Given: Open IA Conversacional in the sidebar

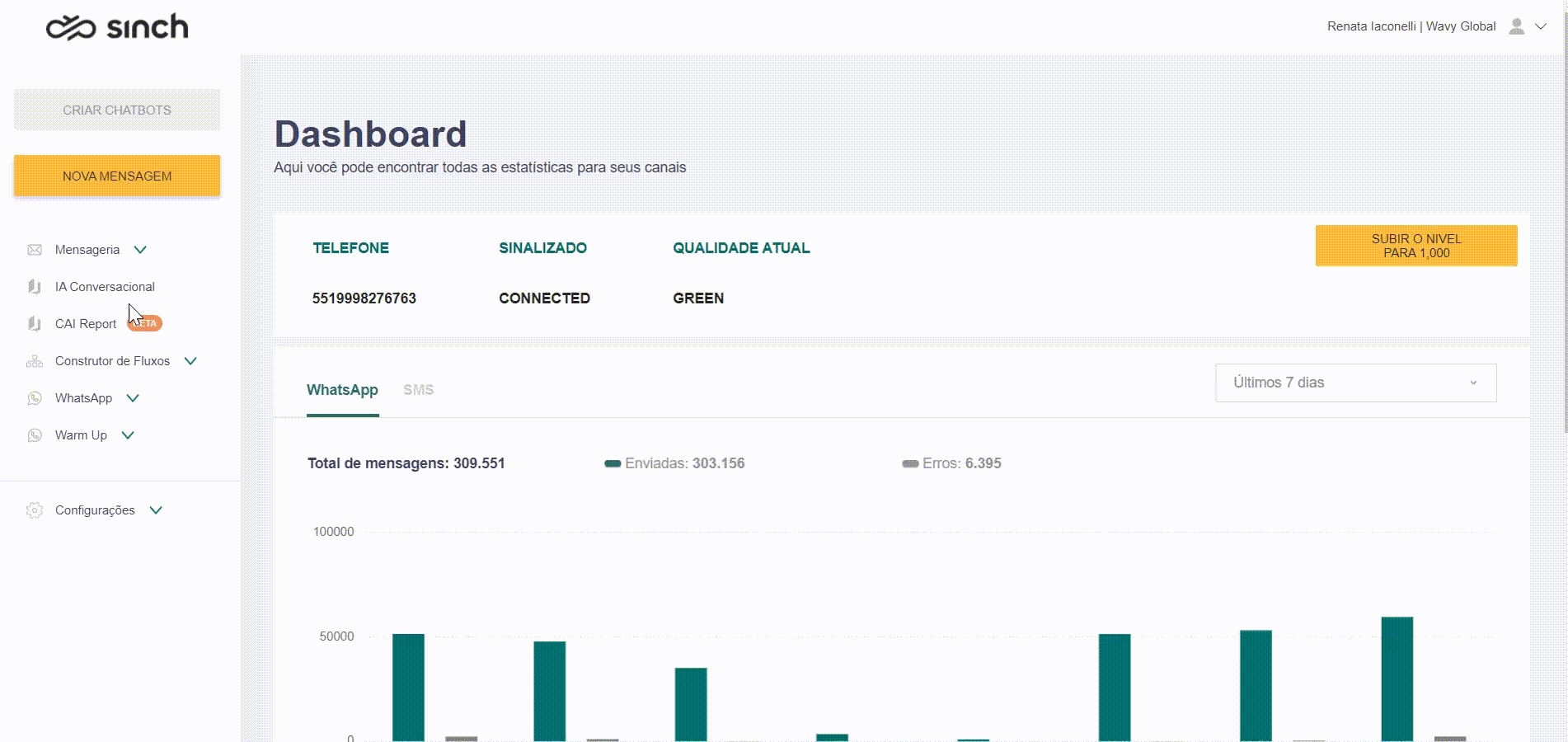Looking at the screenshot, I should point(105,287).
